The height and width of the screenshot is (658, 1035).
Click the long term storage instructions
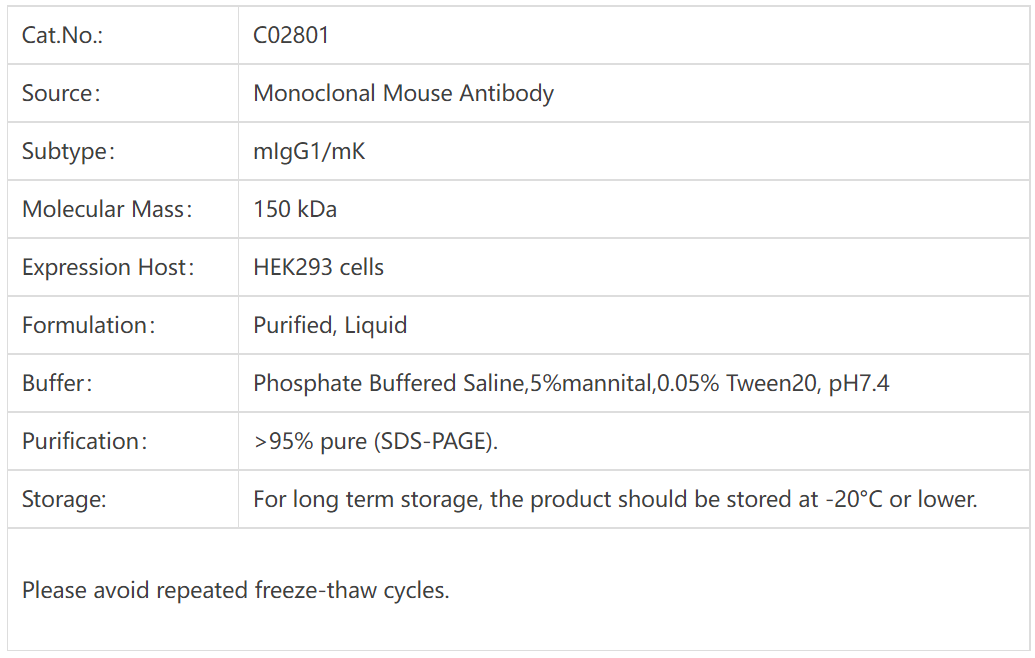[615, 500]
